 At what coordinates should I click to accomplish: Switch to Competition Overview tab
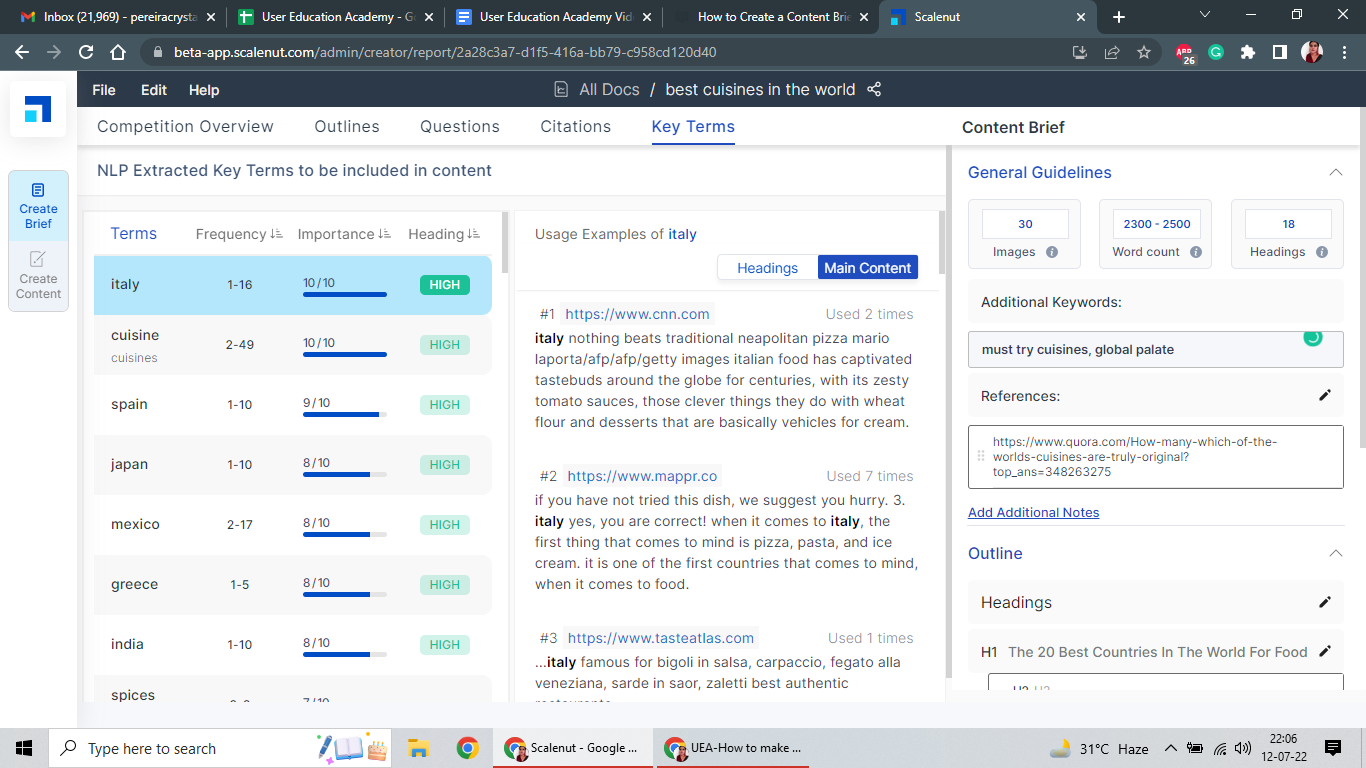(185, 126)
